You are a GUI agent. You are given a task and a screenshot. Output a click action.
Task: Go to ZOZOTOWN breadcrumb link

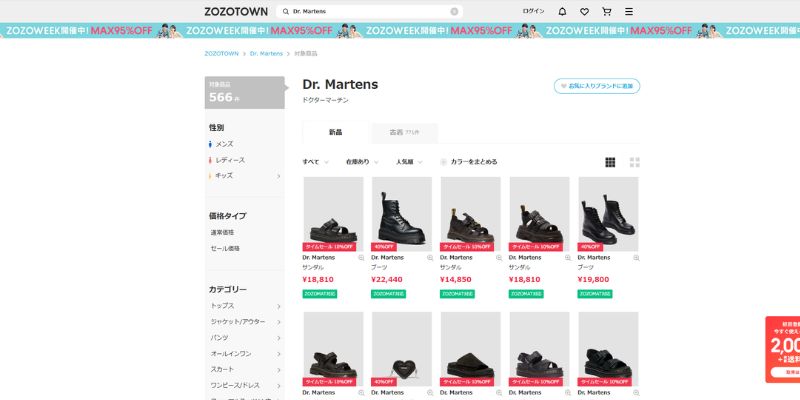tap(221, 54)
